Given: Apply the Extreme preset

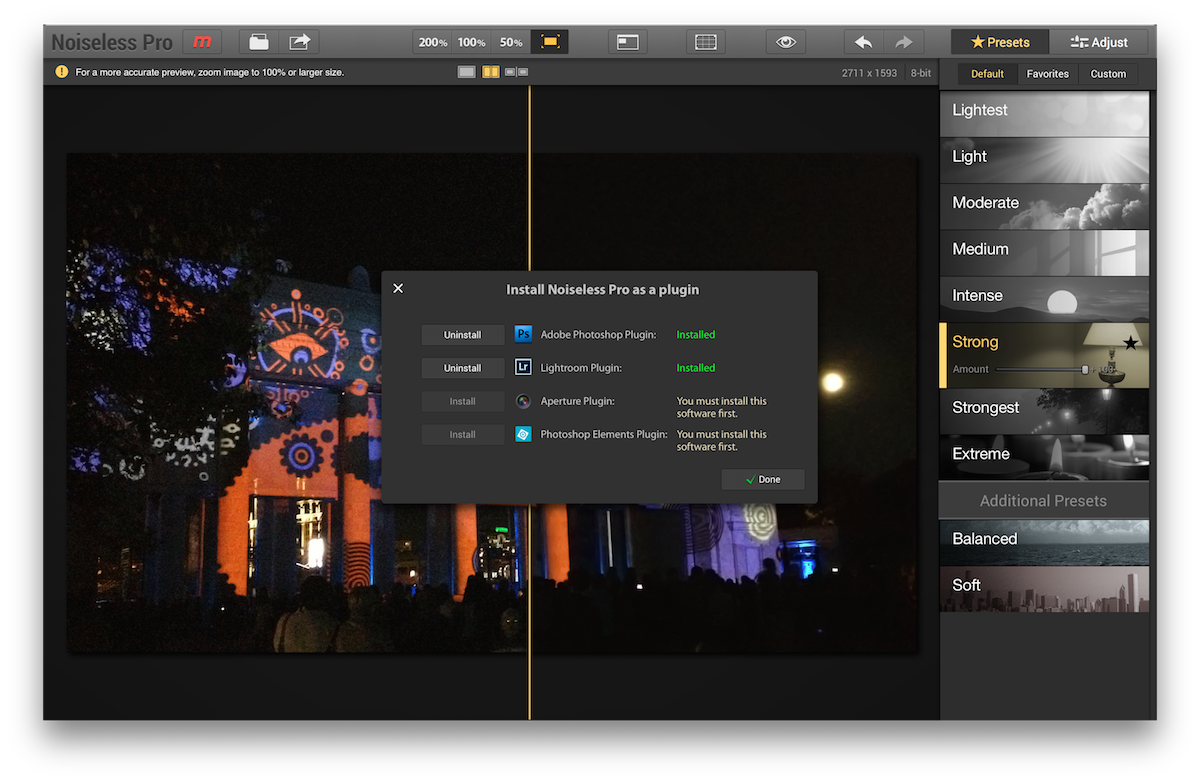Looking at the screenshot, I should [1044, 457].
